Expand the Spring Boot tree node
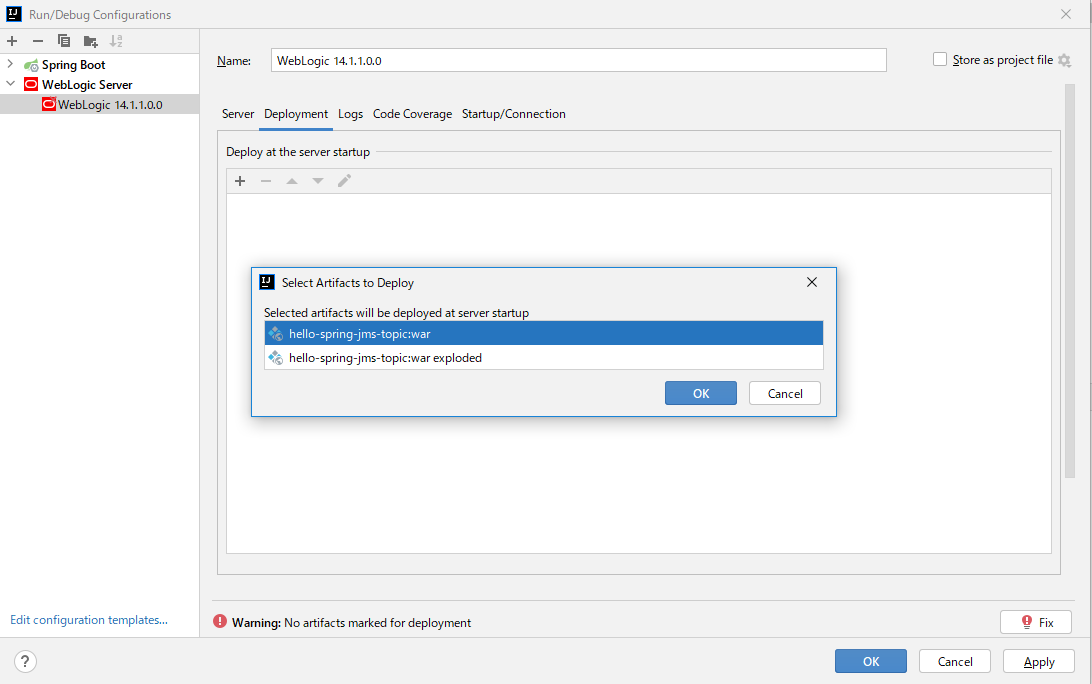The image size is (1092, 684). 10,64
